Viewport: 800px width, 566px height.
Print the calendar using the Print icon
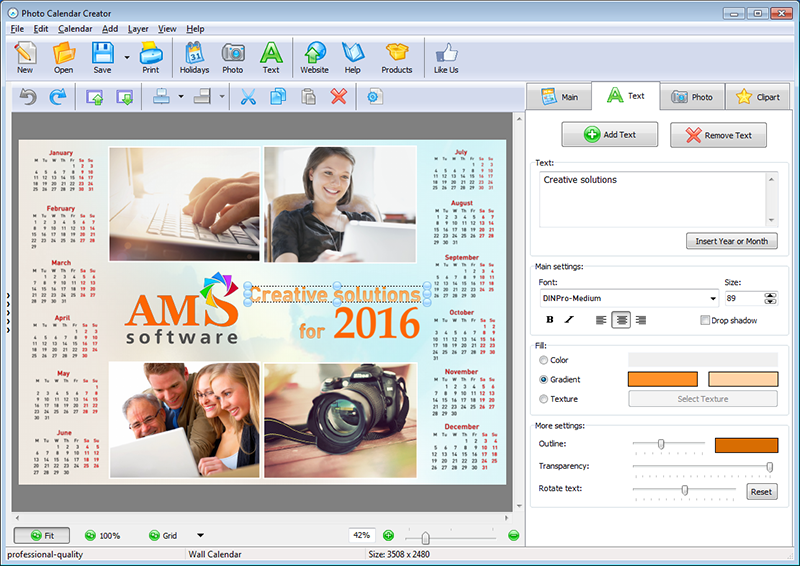coord(151,57)
